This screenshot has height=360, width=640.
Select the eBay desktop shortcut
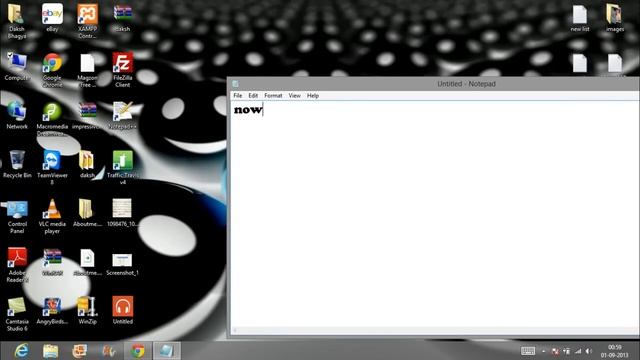pos(52,18)
